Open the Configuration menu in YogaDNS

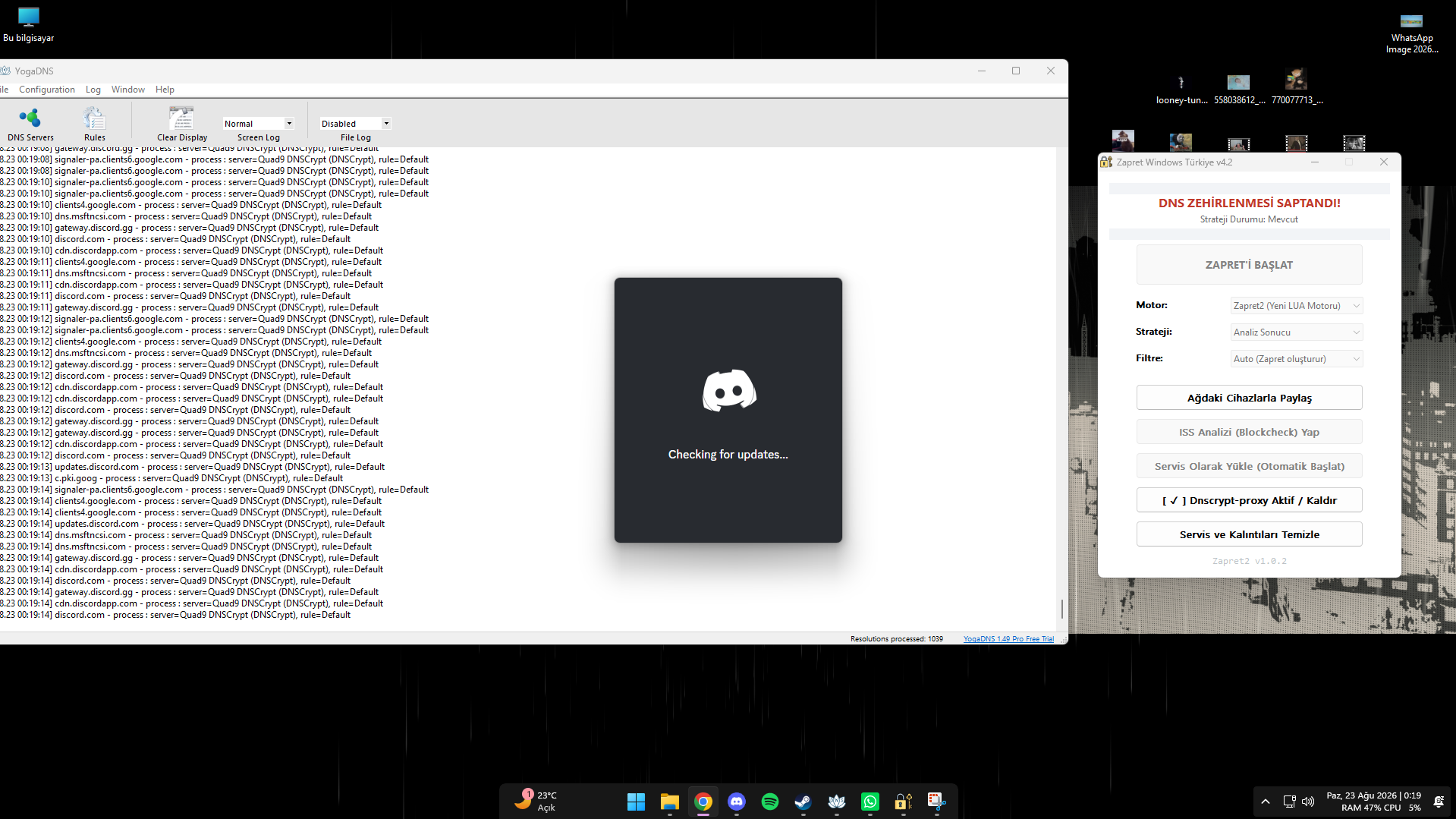47,90
